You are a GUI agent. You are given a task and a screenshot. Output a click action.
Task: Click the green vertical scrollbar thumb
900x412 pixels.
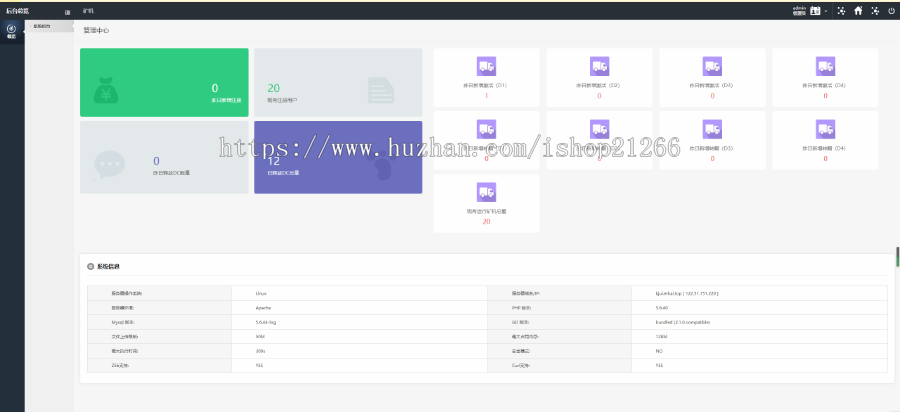(898, 256)
